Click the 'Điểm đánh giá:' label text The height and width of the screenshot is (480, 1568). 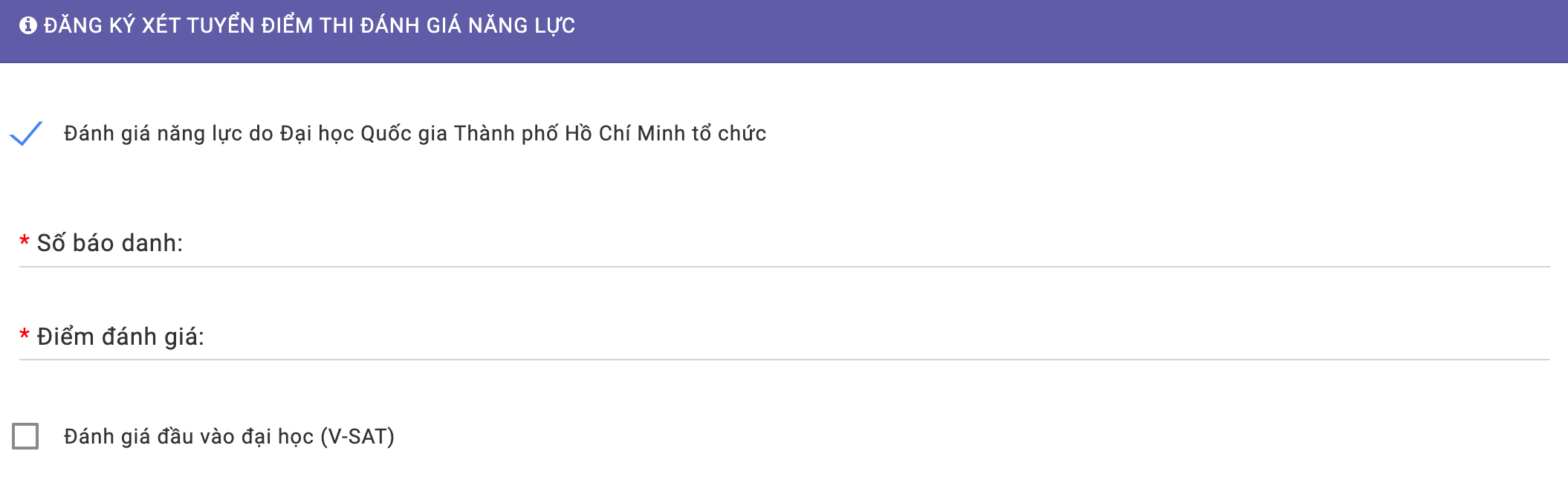click(120, 337)
